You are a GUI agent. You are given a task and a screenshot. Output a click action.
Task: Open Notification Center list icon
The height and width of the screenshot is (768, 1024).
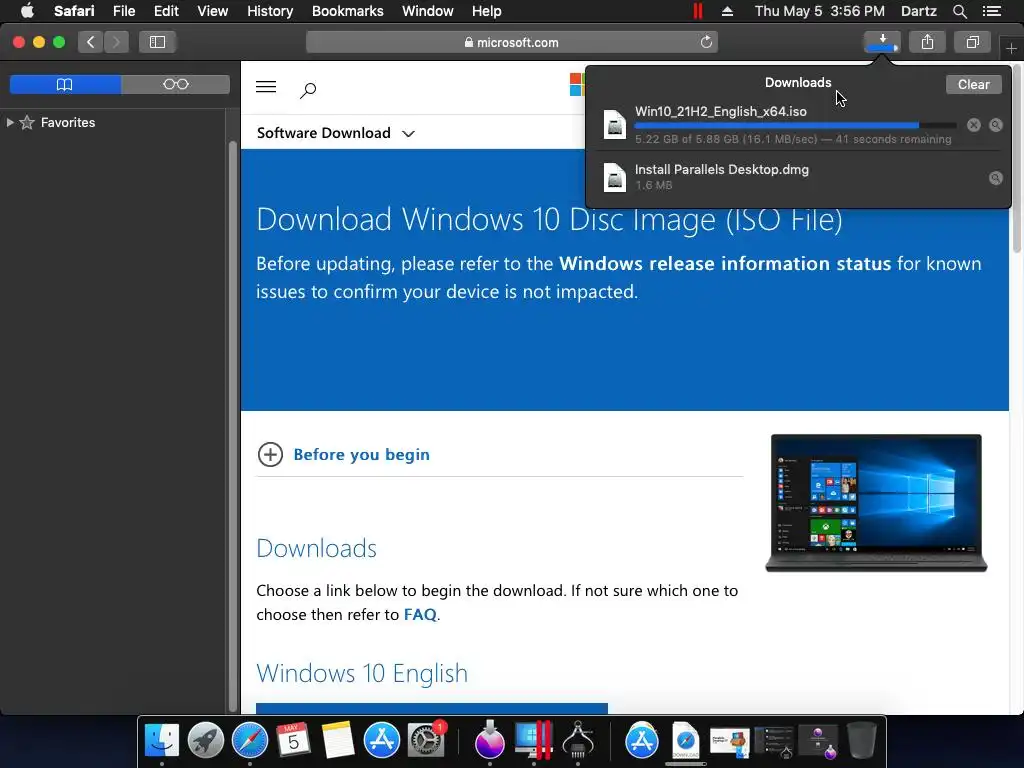(991, 11)
